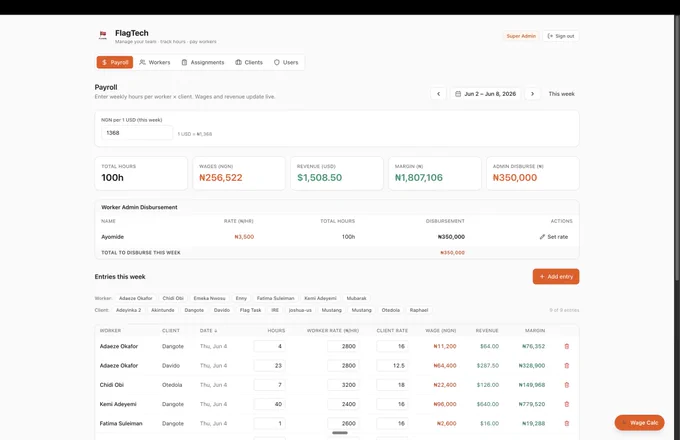Filter by worker Kemi Adeyemi chip

[x=320, y=298]
